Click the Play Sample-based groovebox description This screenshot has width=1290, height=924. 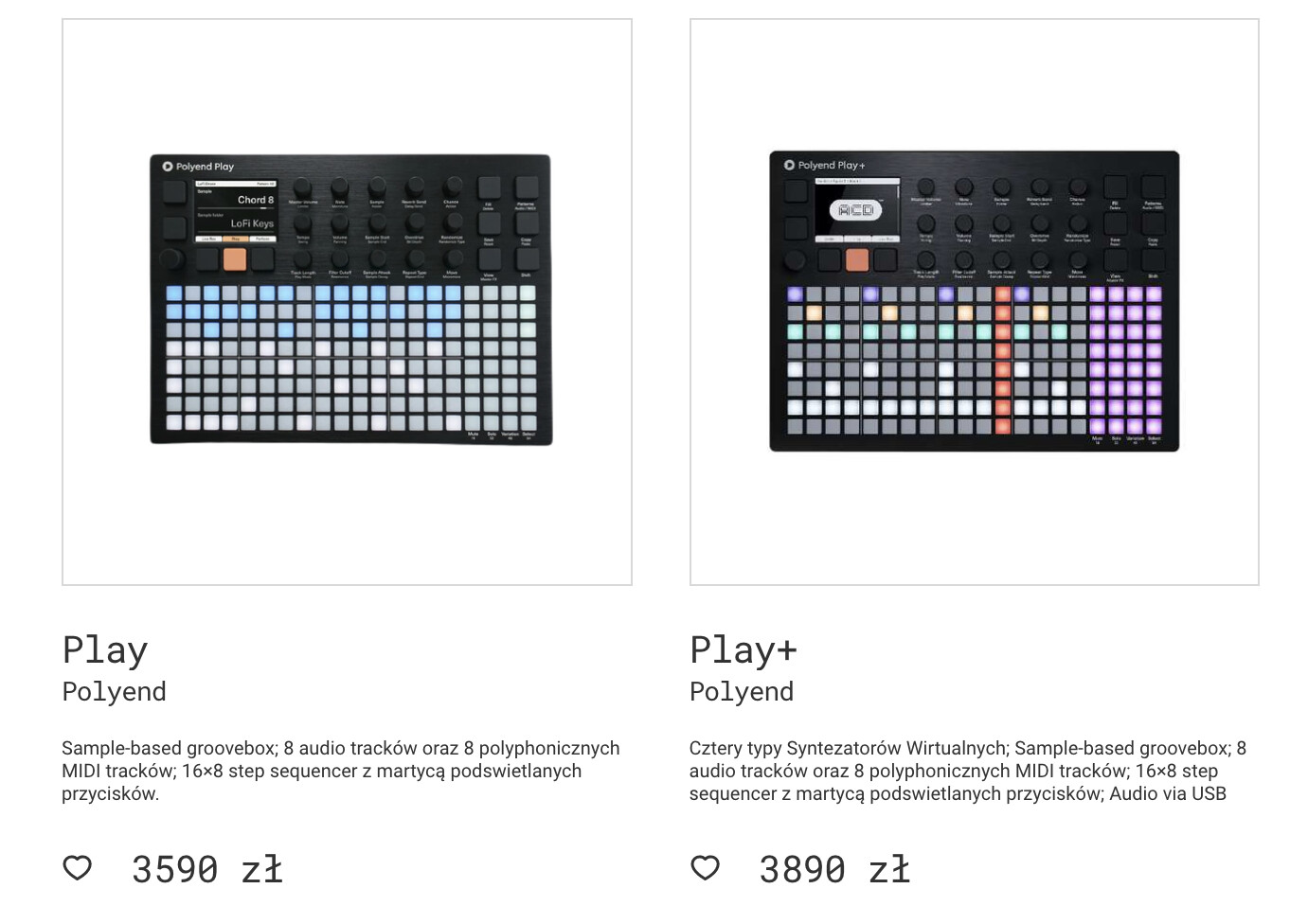coord(341,771)
